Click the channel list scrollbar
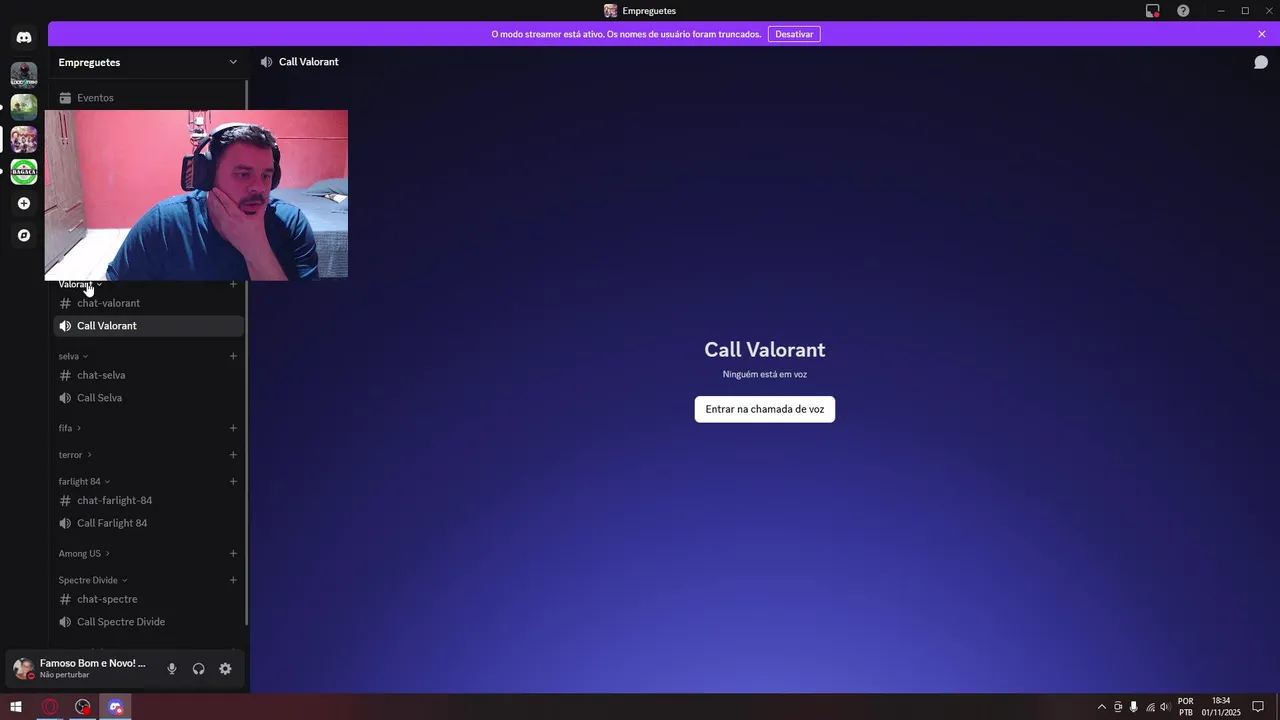This screenshot has width=1280, height=720. [246, 354]
